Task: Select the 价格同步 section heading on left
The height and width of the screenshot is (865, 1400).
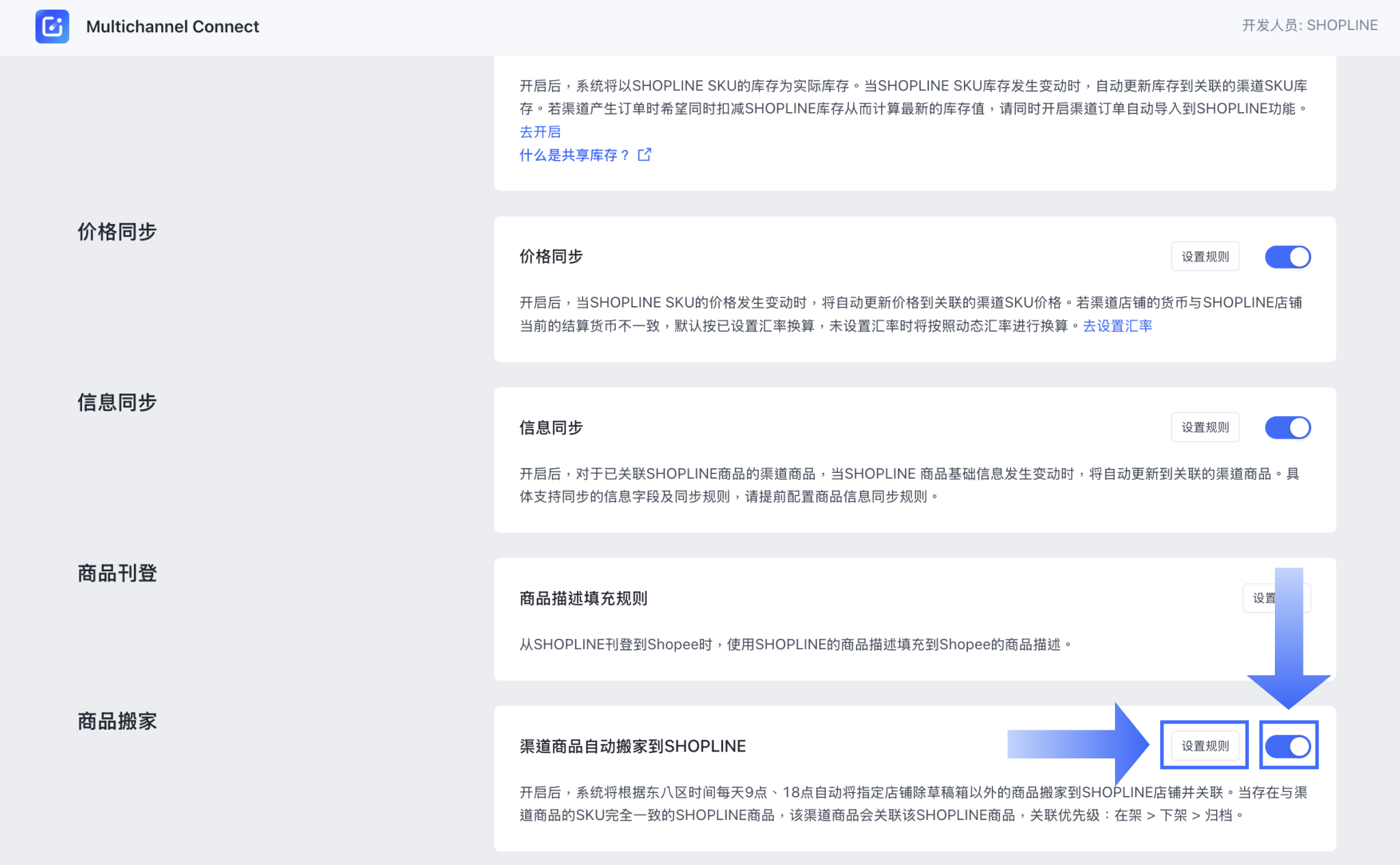Action: (117, 232)
